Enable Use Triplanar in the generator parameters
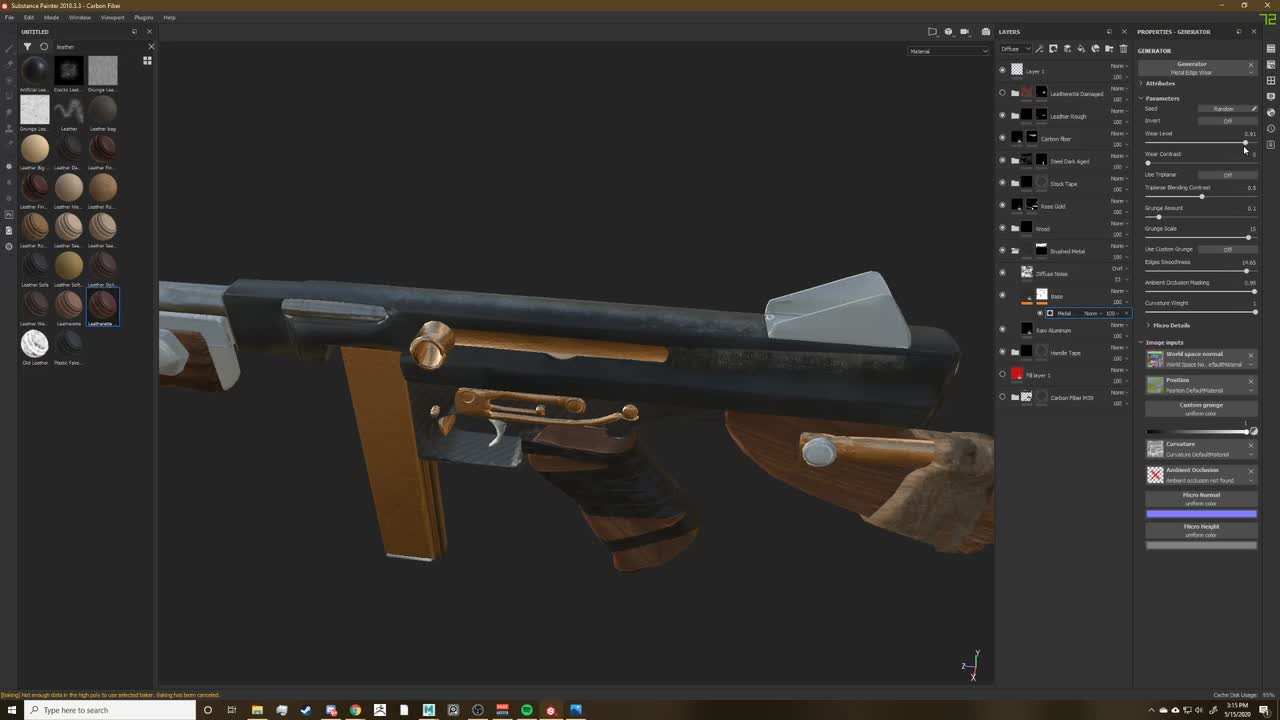Screen dimensions: 1280x720 [x=1227, y=174]
